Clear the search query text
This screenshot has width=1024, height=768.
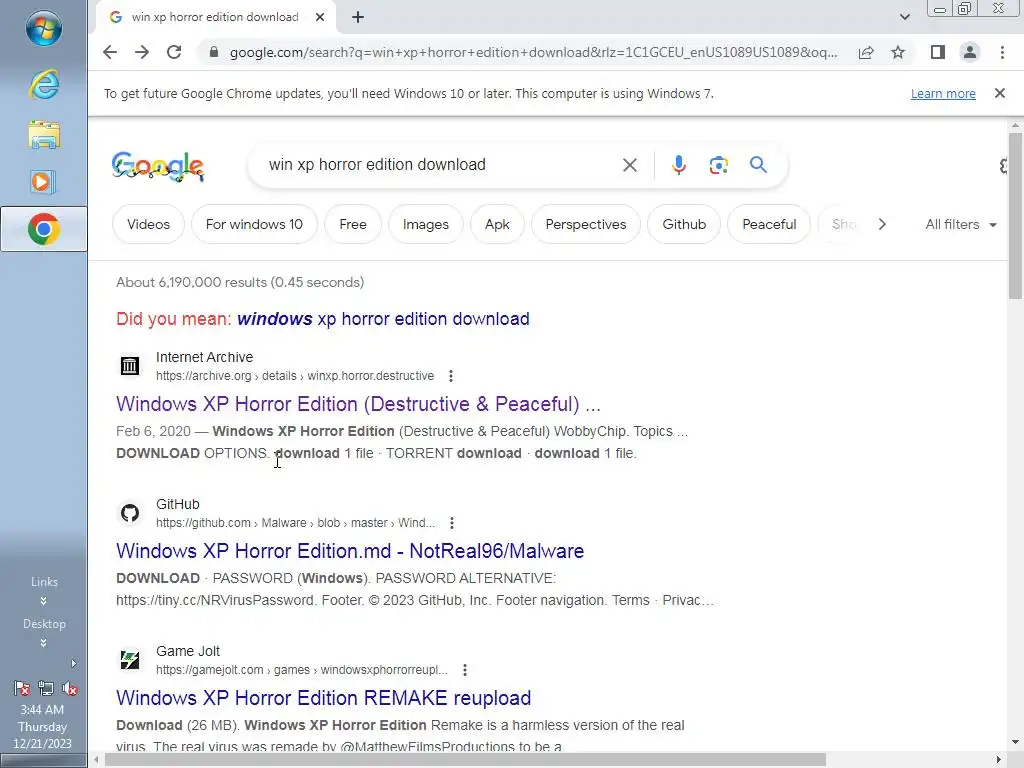coord(630,165)
